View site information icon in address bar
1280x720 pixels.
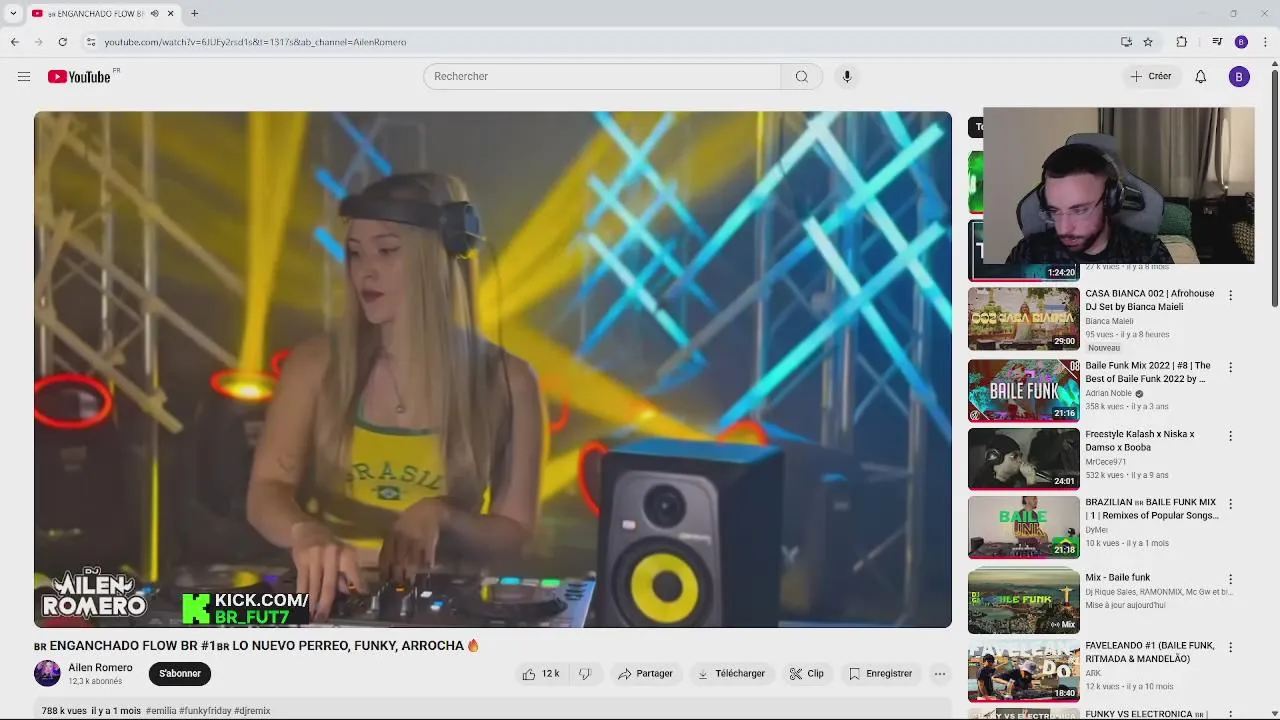pyautogui.click(x=91, y=42)
